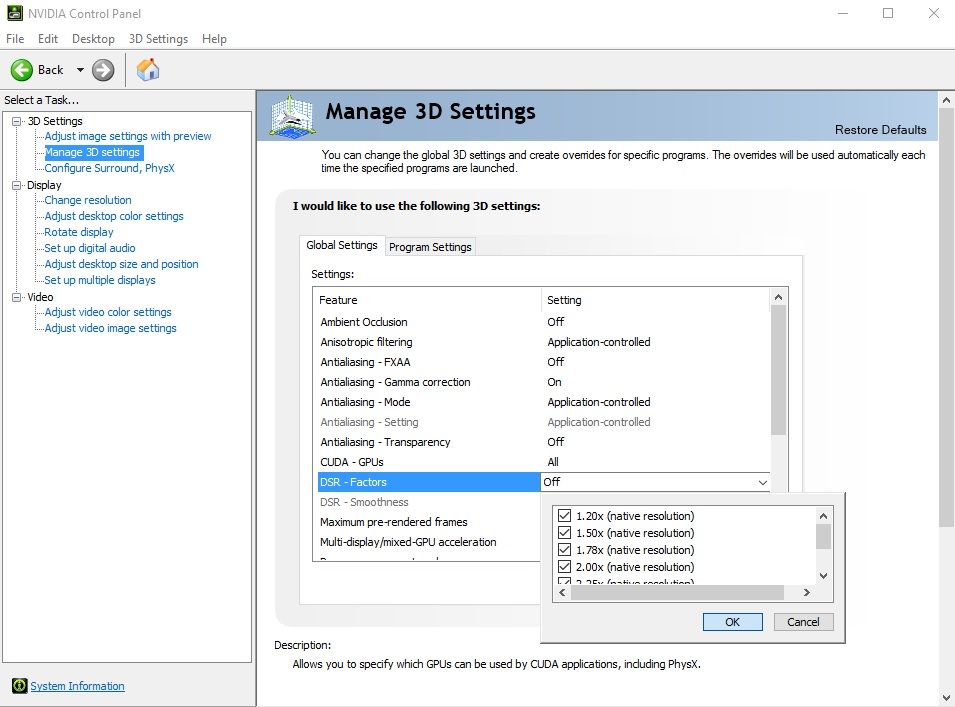The height and width of the screenshot is (707, 955).
Task: Open the Back history dropdown arrow
Action: pyautogui.click(x=80, y=70)
